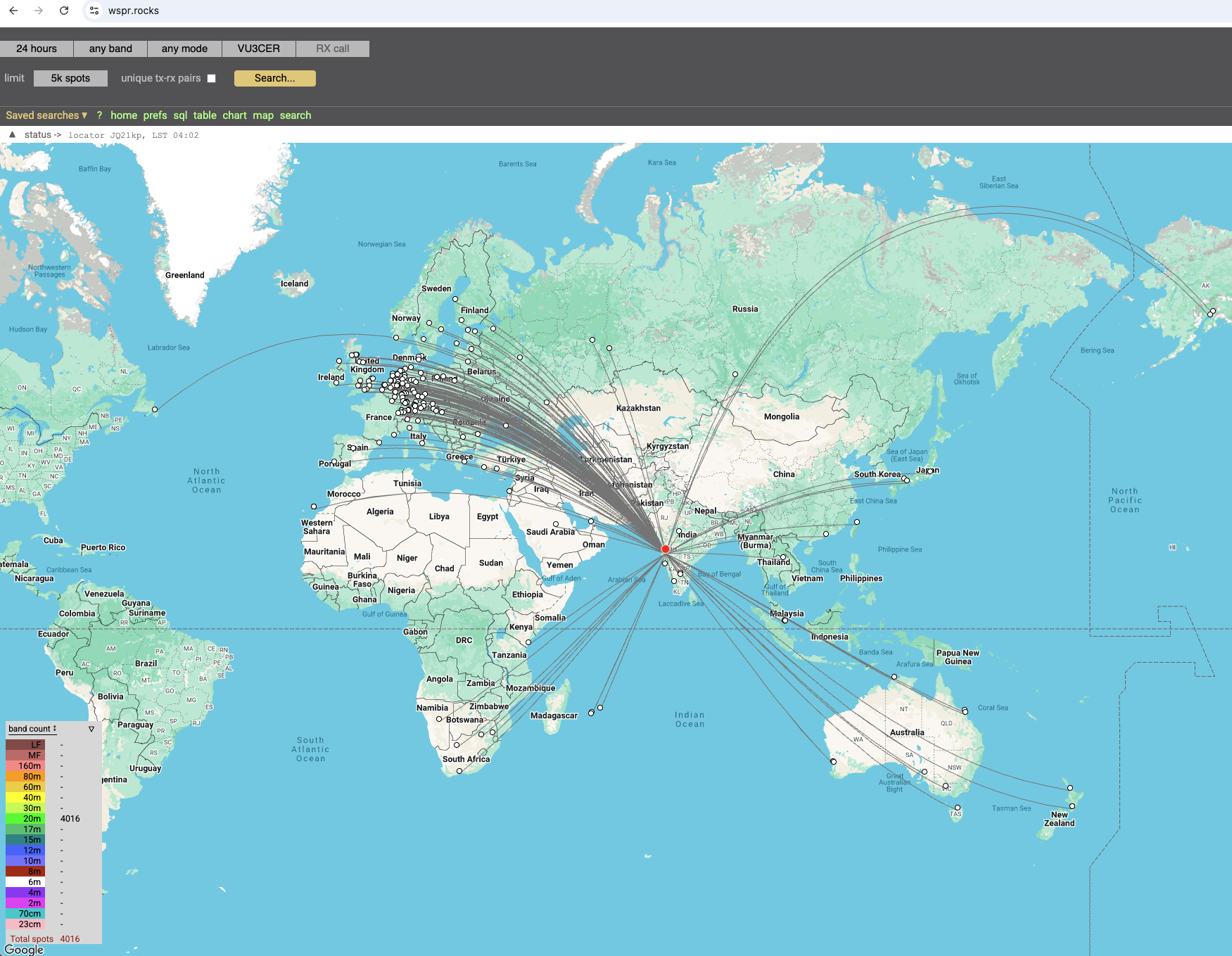Select the 17m band swatch
Image resolution: width=1232 pixels, height=956 pixels.
pyautogui.click(x=25, y=829)
